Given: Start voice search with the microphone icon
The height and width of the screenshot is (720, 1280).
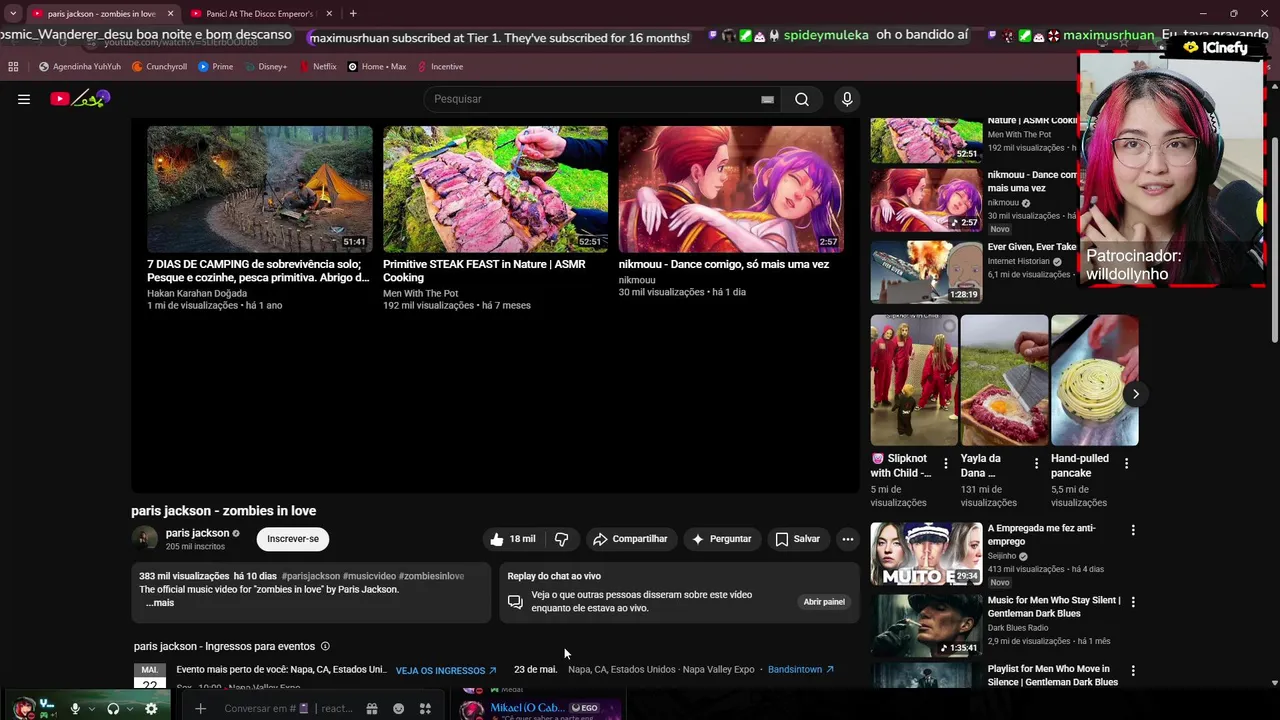Looking at the screenshot, I should click(847, 99).
